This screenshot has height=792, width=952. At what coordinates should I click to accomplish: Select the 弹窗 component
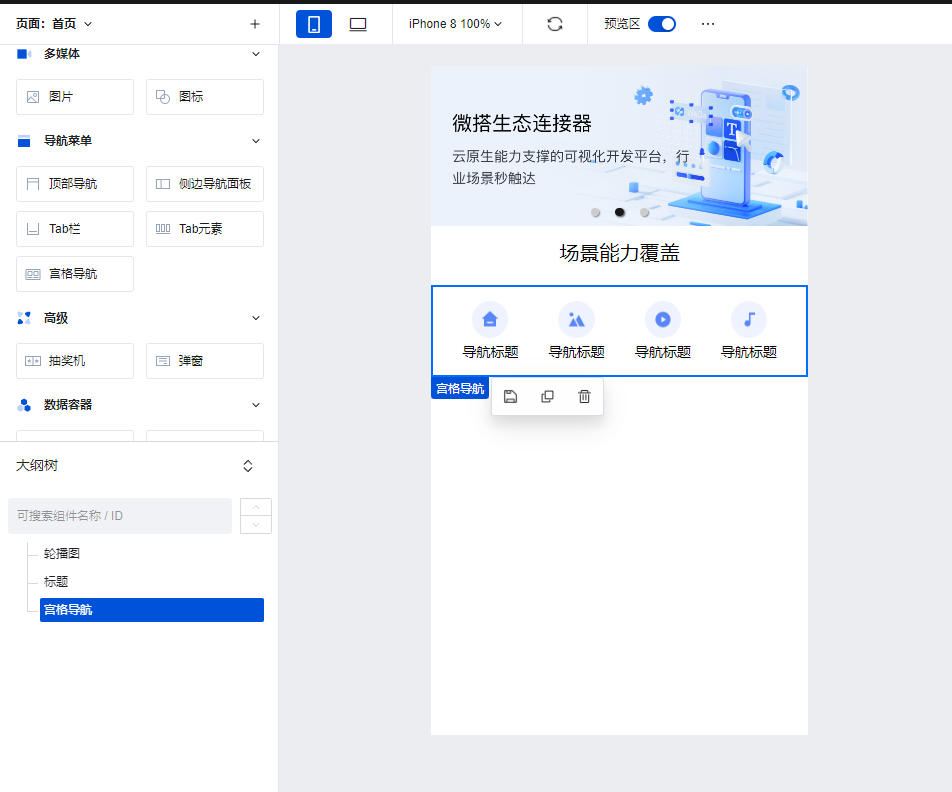point(205,361)
